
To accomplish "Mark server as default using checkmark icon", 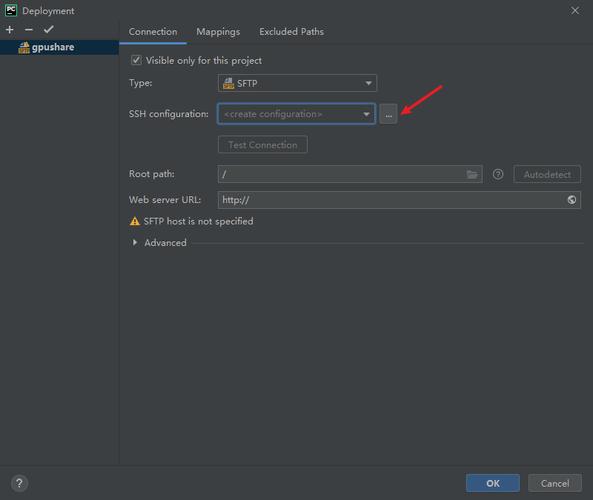I will click(48, 30).
